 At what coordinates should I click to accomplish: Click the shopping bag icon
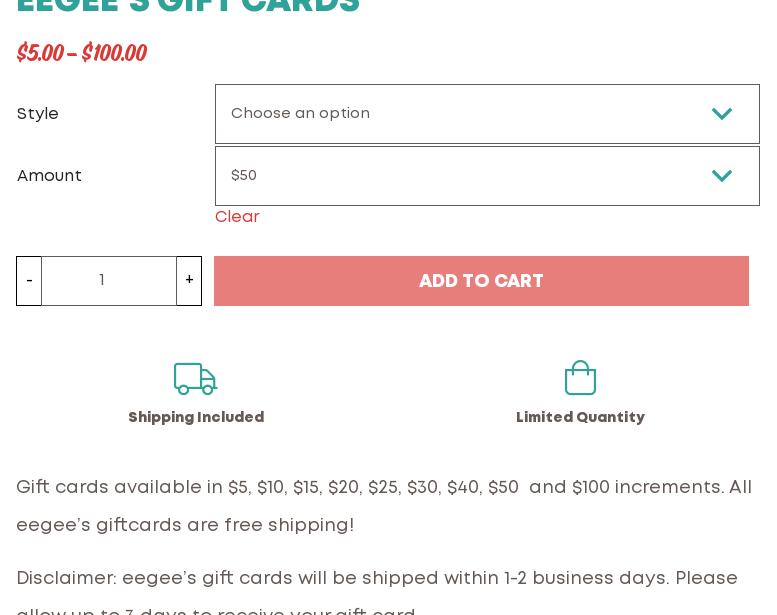tap(580, 378)
